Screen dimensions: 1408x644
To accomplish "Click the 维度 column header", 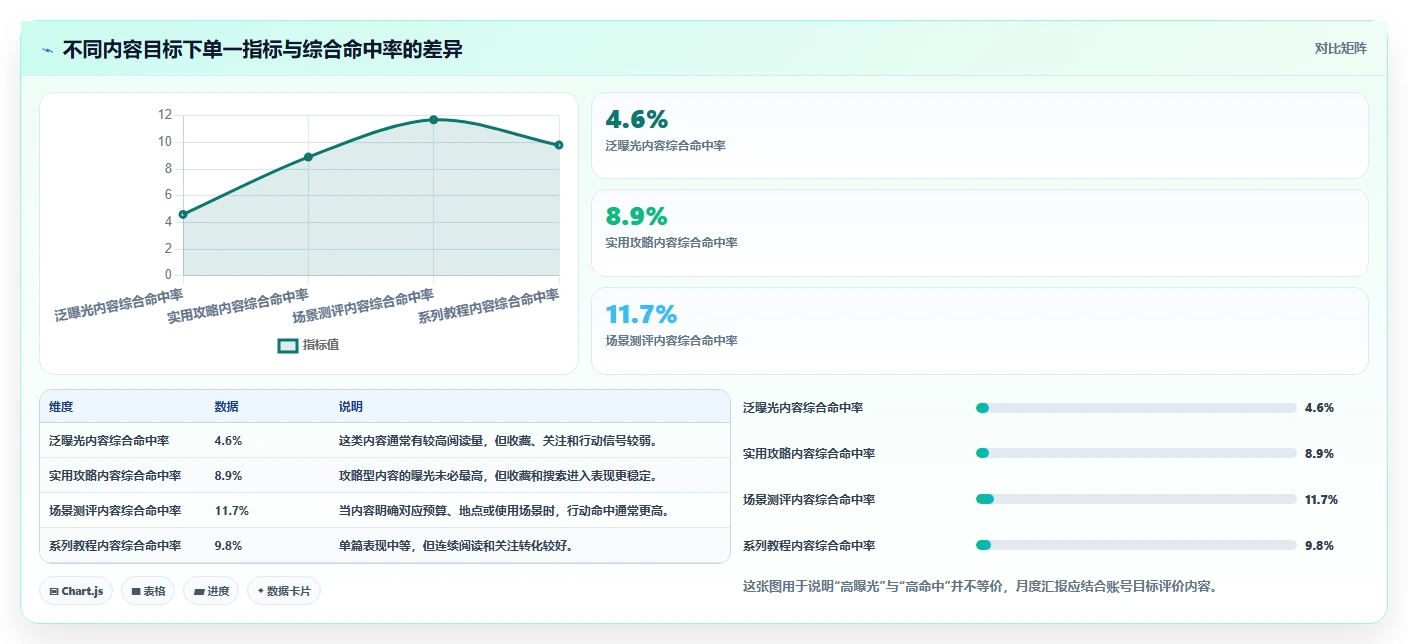I will pos(61,407).
